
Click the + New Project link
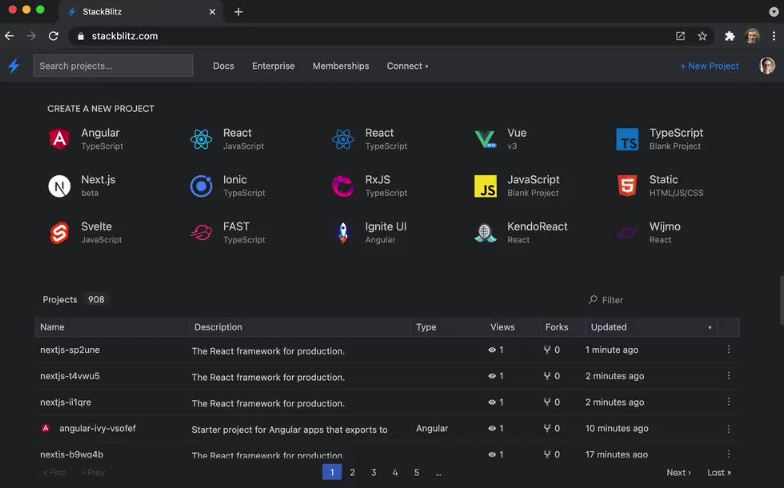click(710, 66)
